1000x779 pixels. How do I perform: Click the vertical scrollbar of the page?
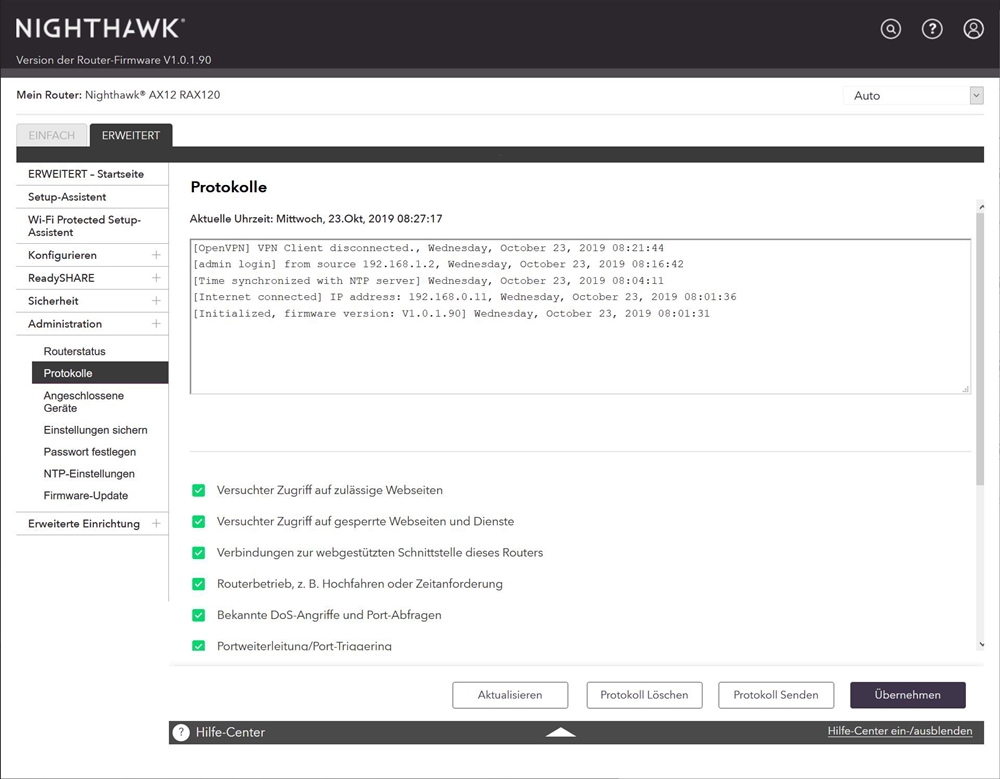pos(981,350)
